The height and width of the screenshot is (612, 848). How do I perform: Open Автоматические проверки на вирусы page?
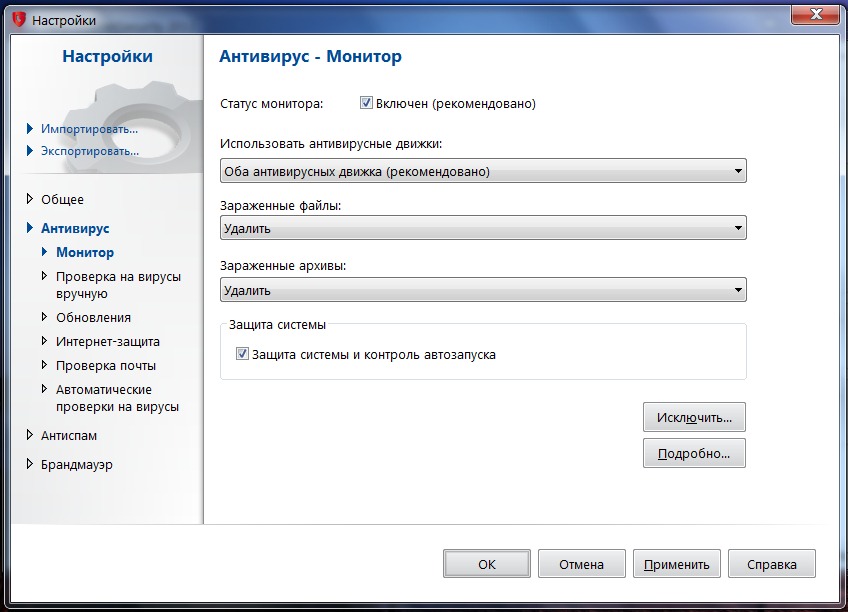[117, 398]
